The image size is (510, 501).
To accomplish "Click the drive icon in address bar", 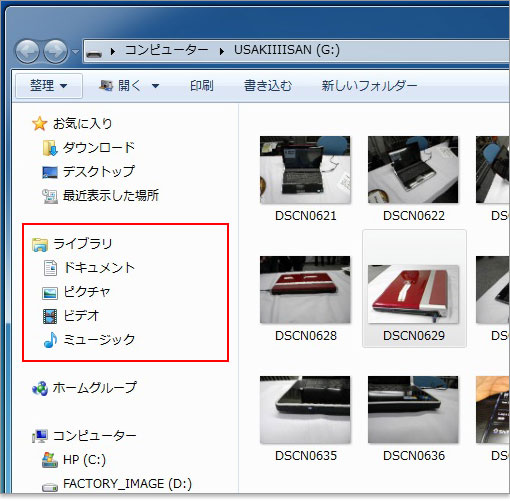I will point(94,52).
